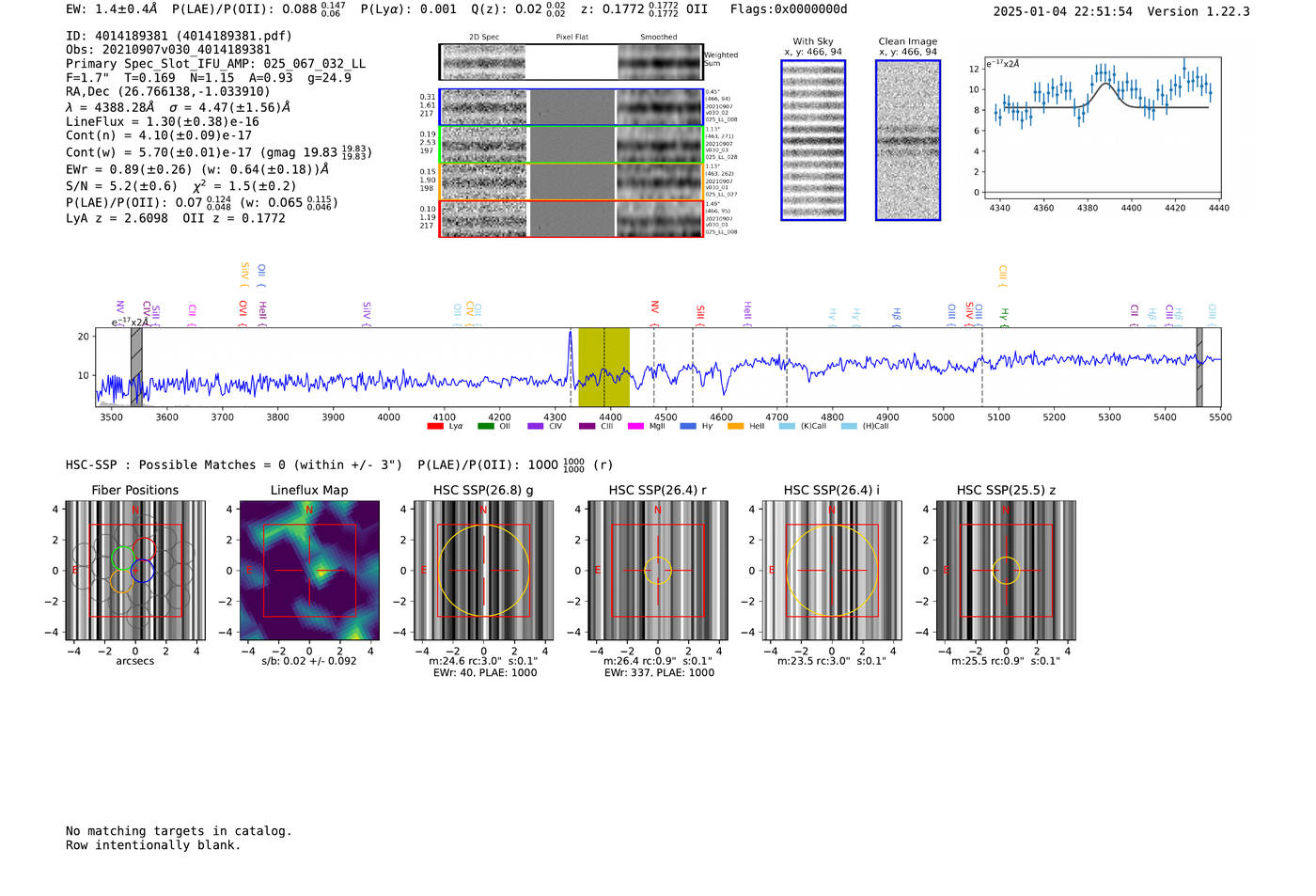Click the Flags:0x0000000d text

click(789, 9)
